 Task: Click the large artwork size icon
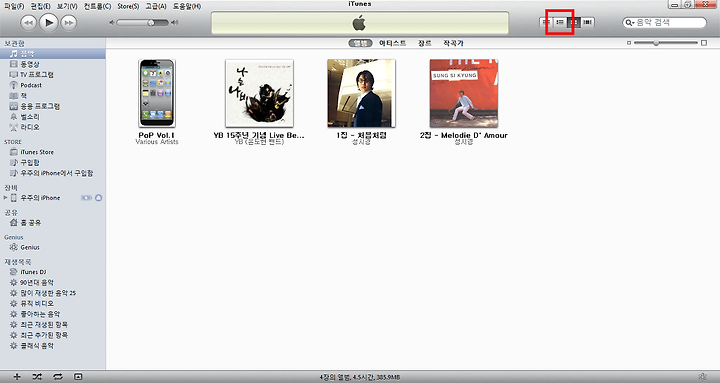pyautogui.click(x=704, y=43)
